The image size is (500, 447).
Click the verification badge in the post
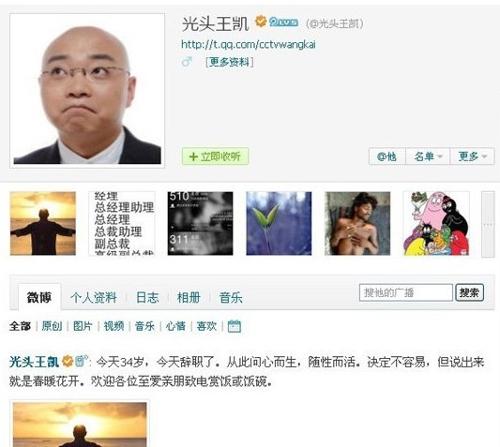pos(68,361)
